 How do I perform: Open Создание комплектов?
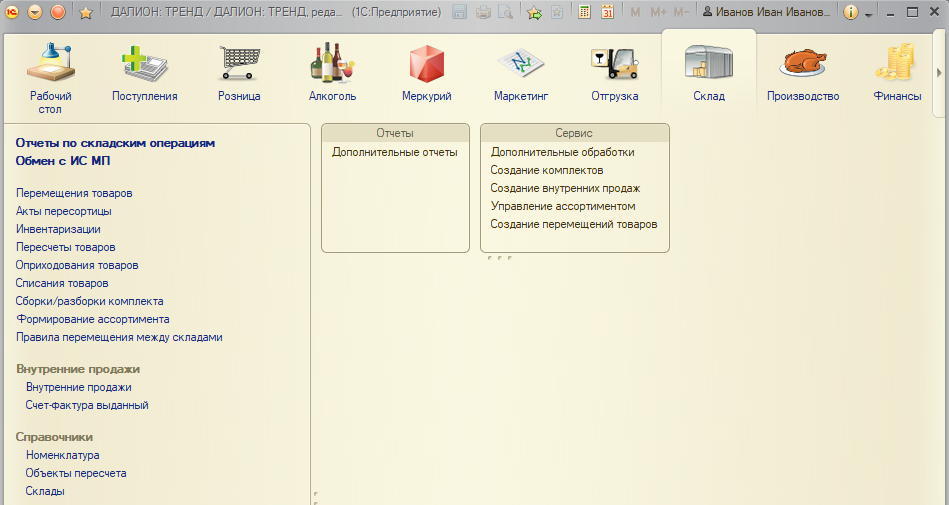[x=547, y=171]
